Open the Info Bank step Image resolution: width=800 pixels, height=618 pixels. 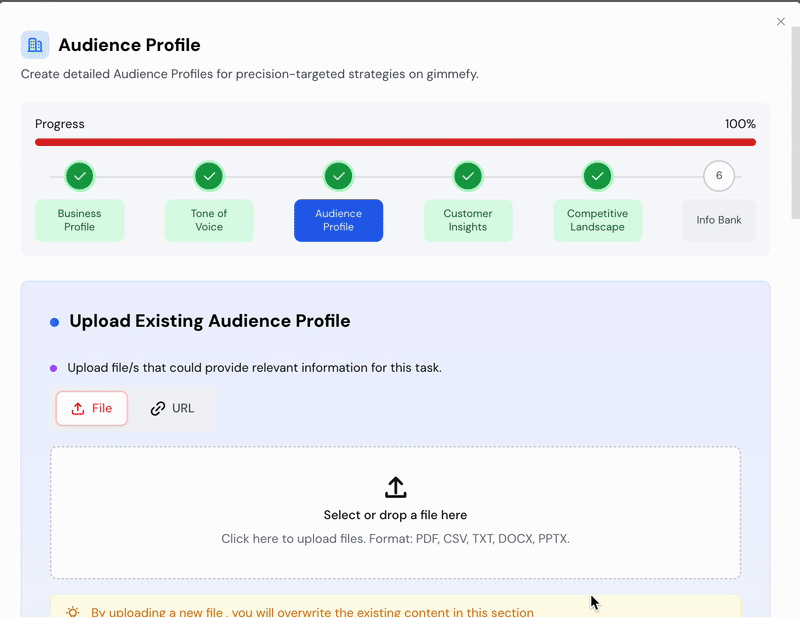pyautogui.click(x=719, y=220)
